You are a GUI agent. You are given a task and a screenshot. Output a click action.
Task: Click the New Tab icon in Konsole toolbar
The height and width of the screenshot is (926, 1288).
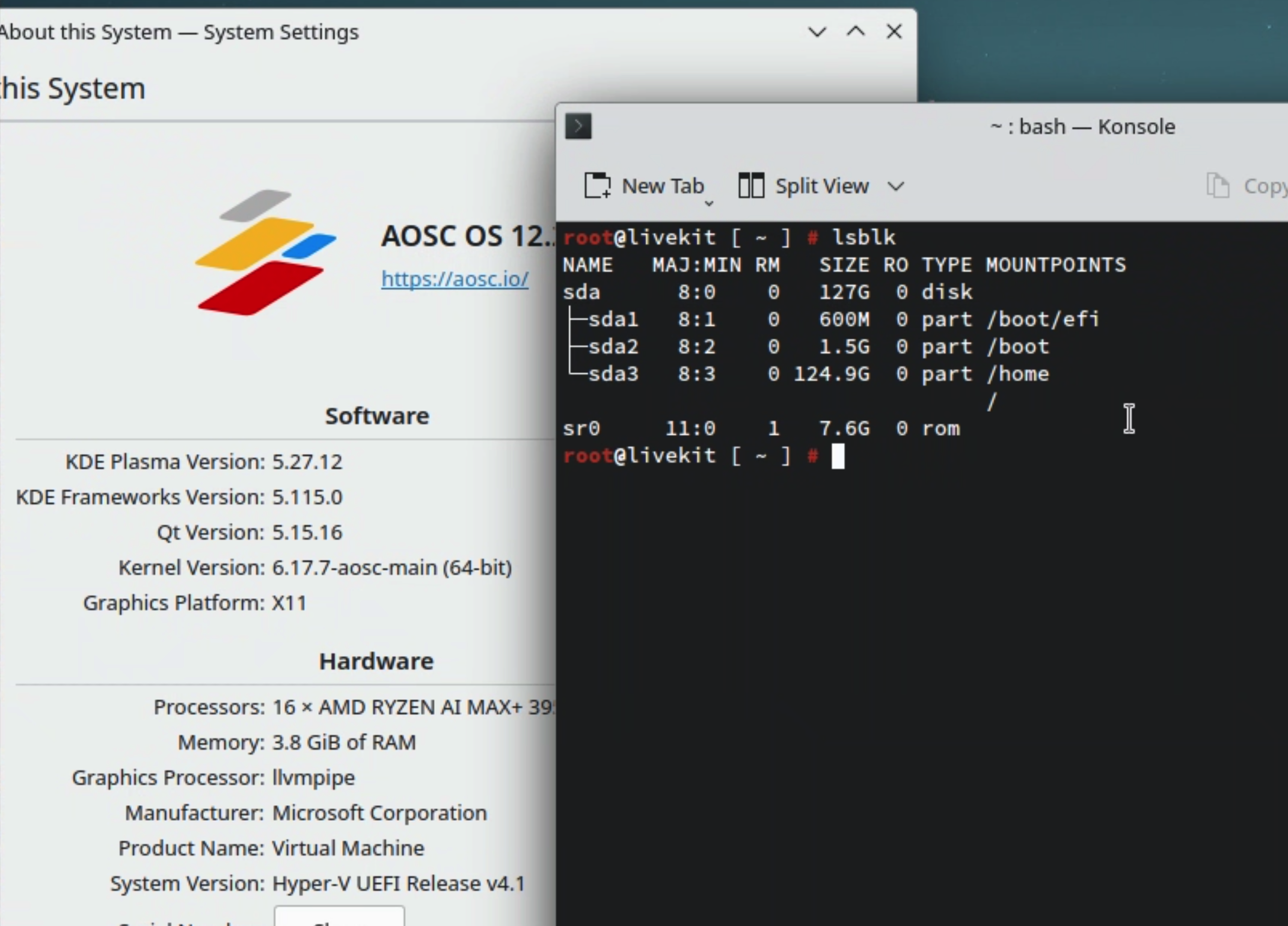[x=597, y=185]
